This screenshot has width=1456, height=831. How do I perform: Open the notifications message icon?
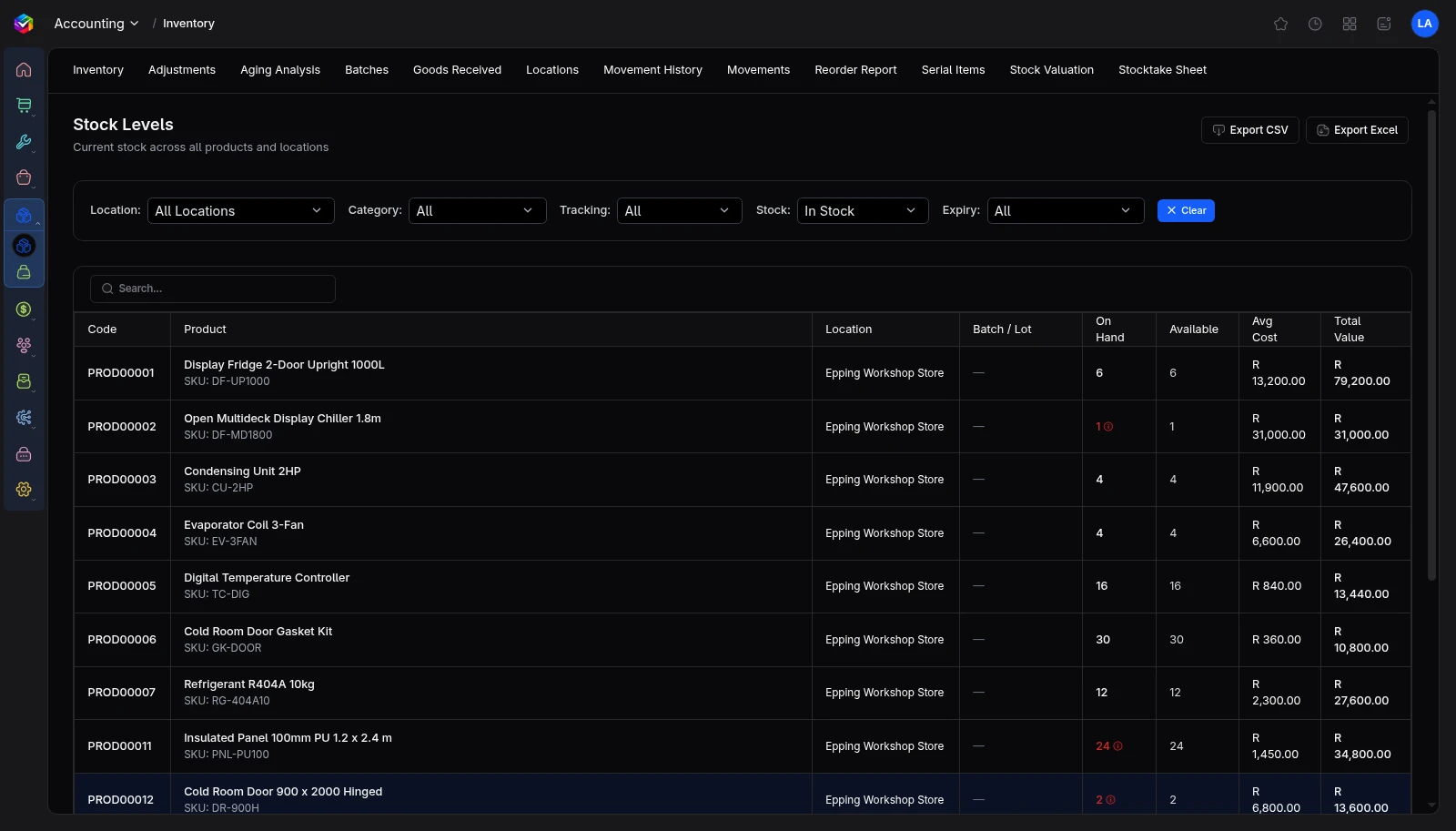click(x=1384, y=24)
